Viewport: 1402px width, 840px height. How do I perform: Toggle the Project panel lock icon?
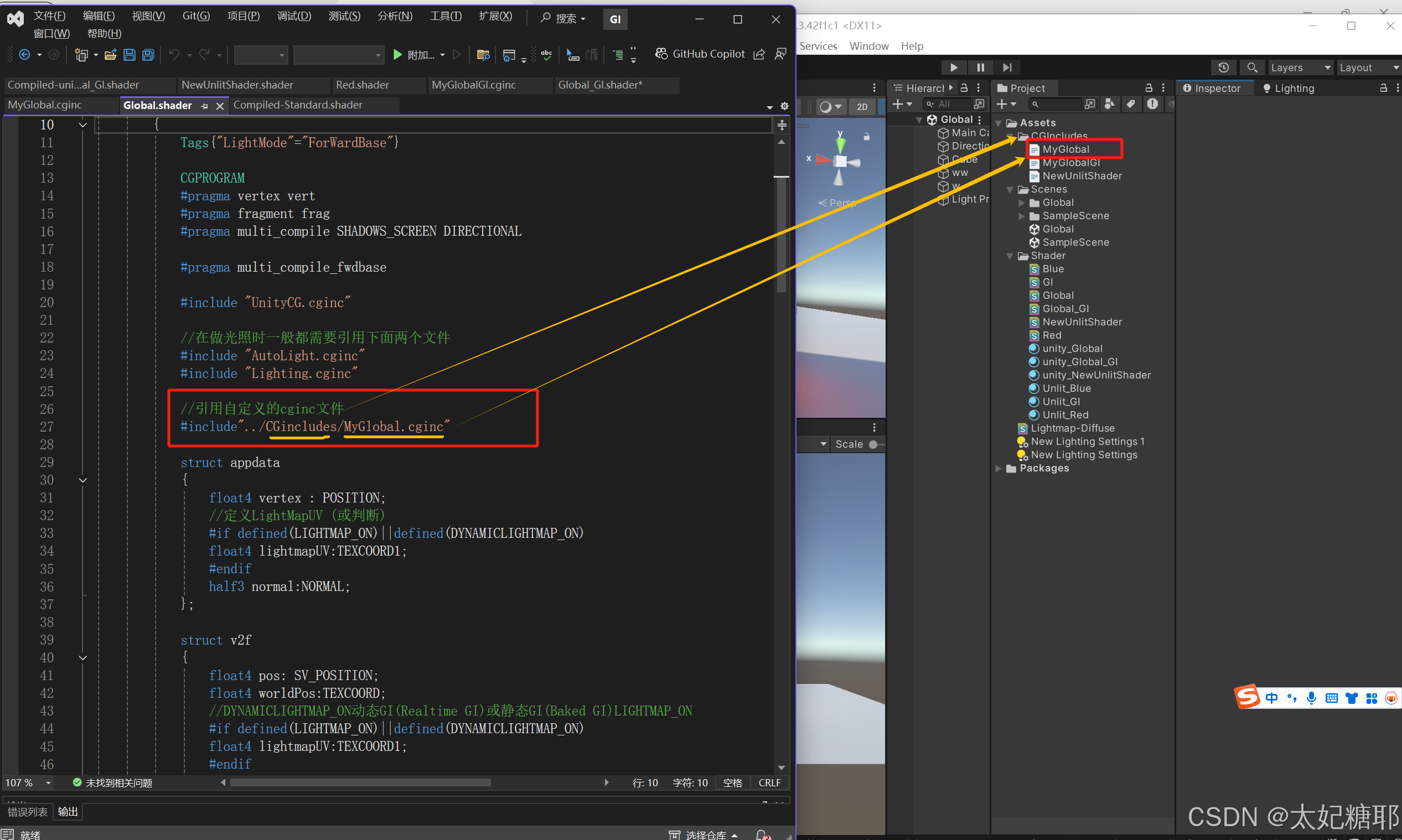pos(1148,88)
